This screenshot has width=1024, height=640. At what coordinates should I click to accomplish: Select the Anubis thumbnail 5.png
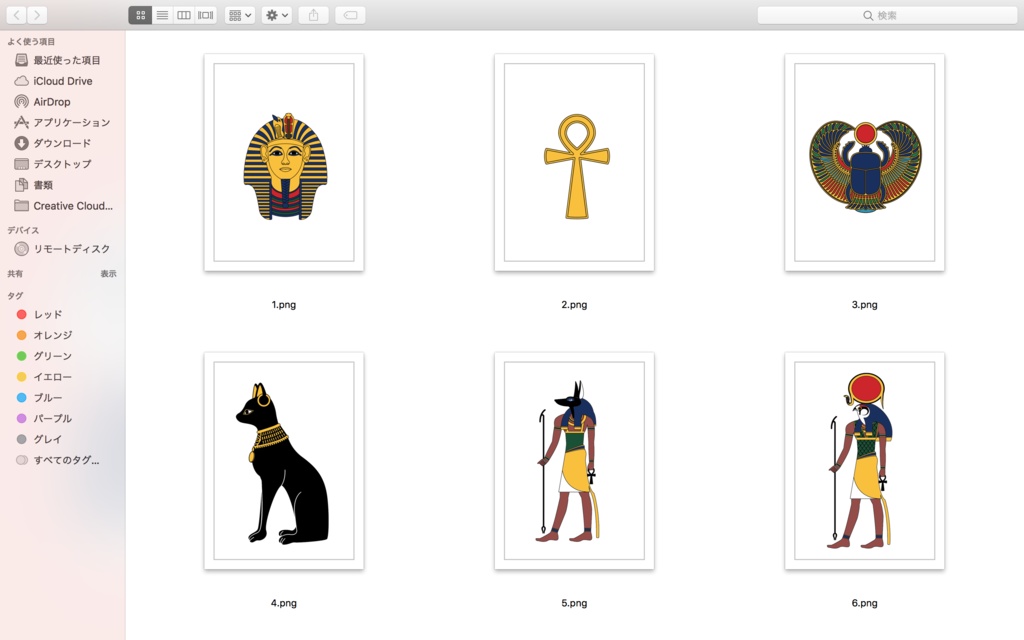click(x=574, y=461)
